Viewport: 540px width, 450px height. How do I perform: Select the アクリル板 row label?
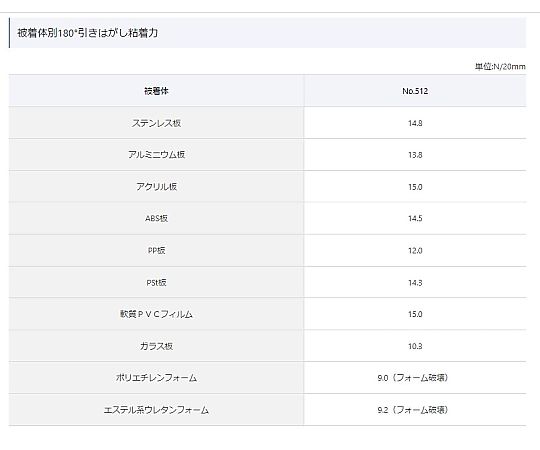[x=156, y=187]
